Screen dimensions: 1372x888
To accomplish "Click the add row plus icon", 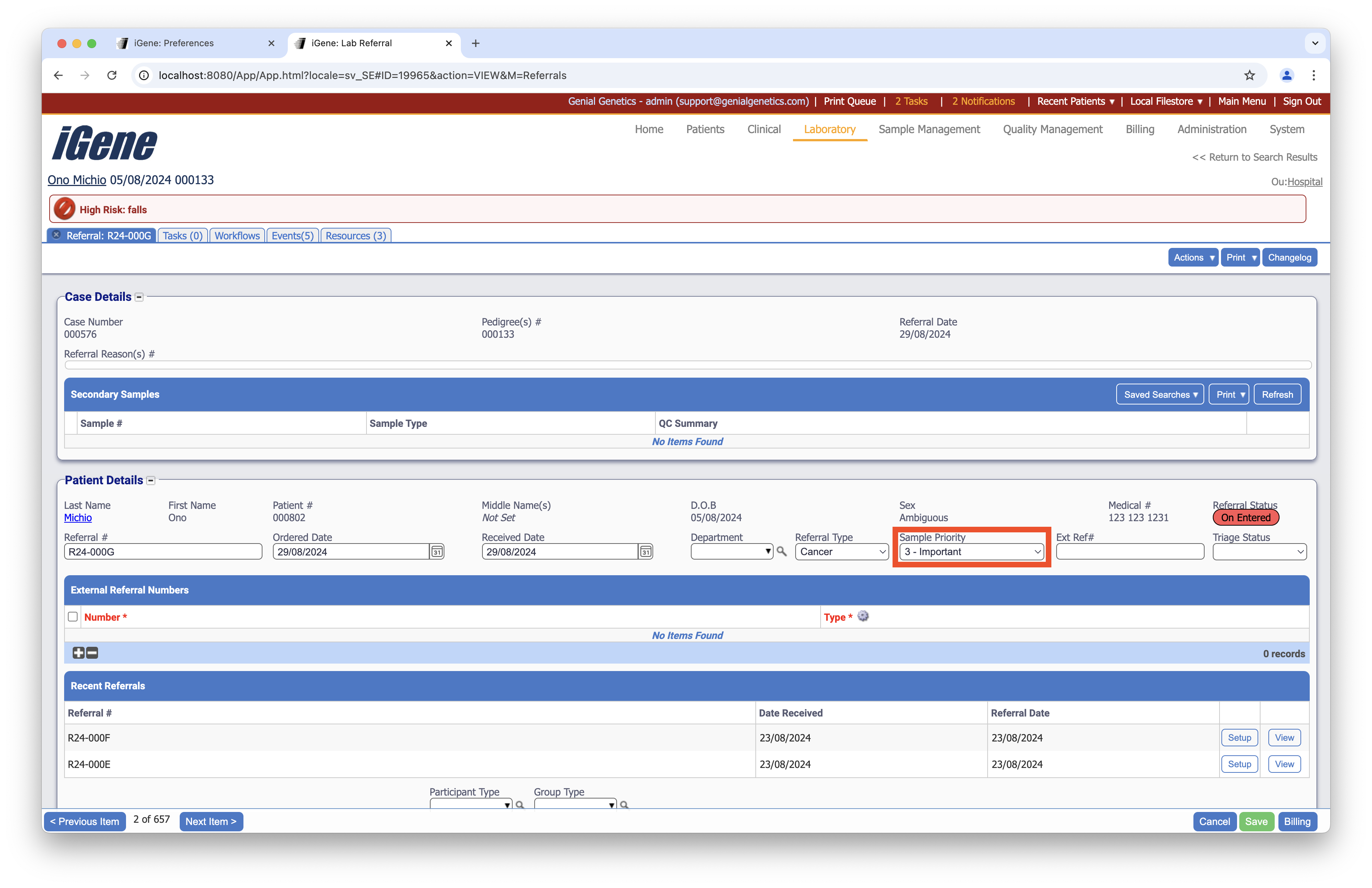I will [78, 653].
